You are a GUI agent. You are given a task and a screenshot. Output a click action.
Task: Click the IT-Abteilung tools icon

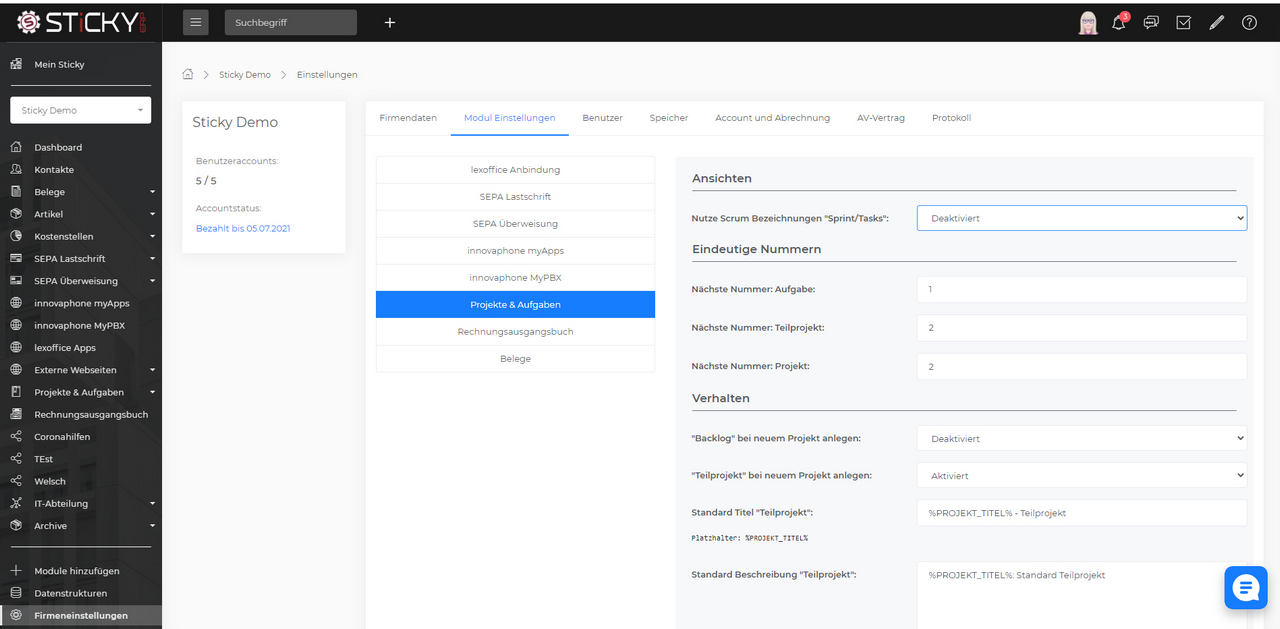coord(16,503)
